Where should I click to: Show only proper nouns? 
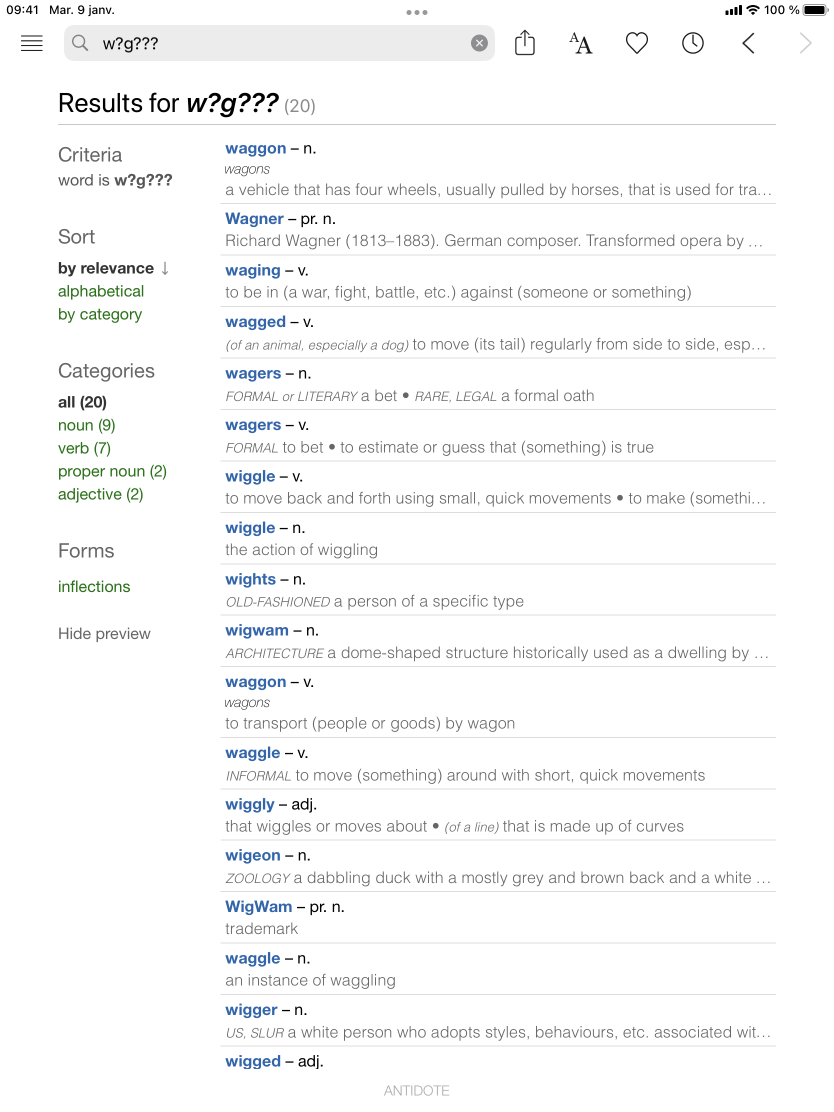(112, 471)
